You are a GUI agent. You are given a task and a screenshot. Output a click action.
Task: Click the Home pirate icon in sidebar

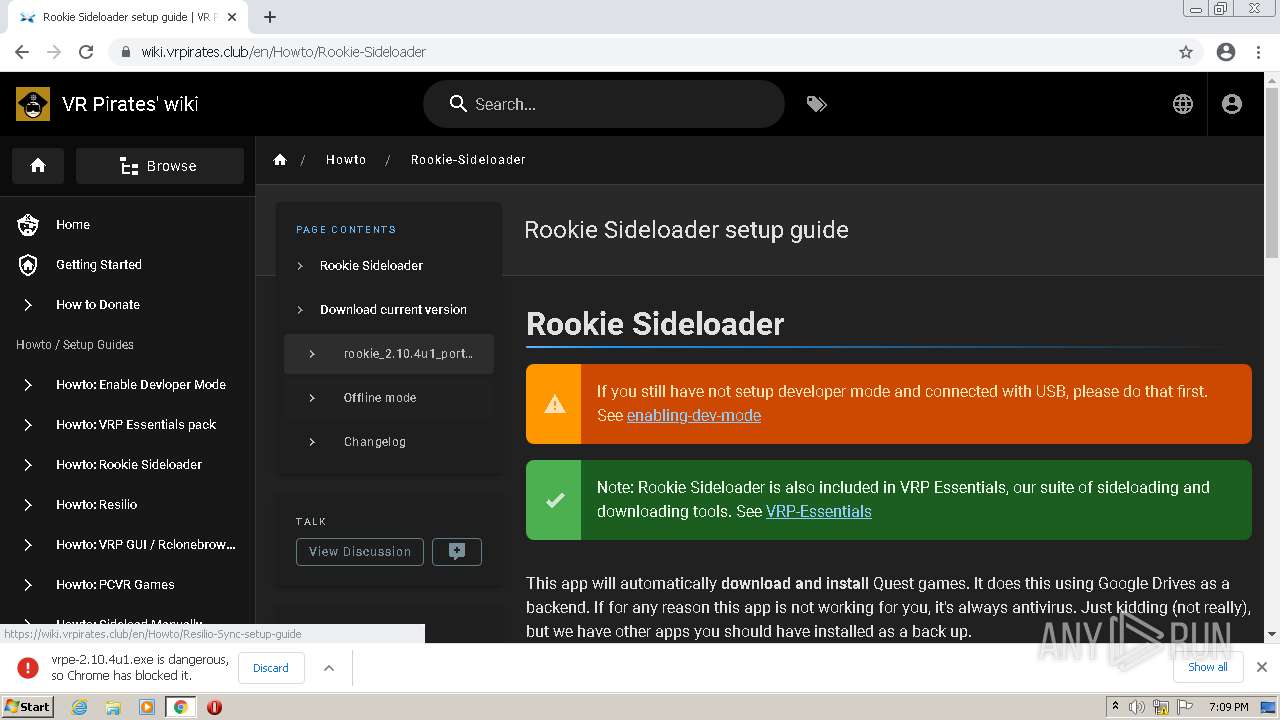point(28,225)
